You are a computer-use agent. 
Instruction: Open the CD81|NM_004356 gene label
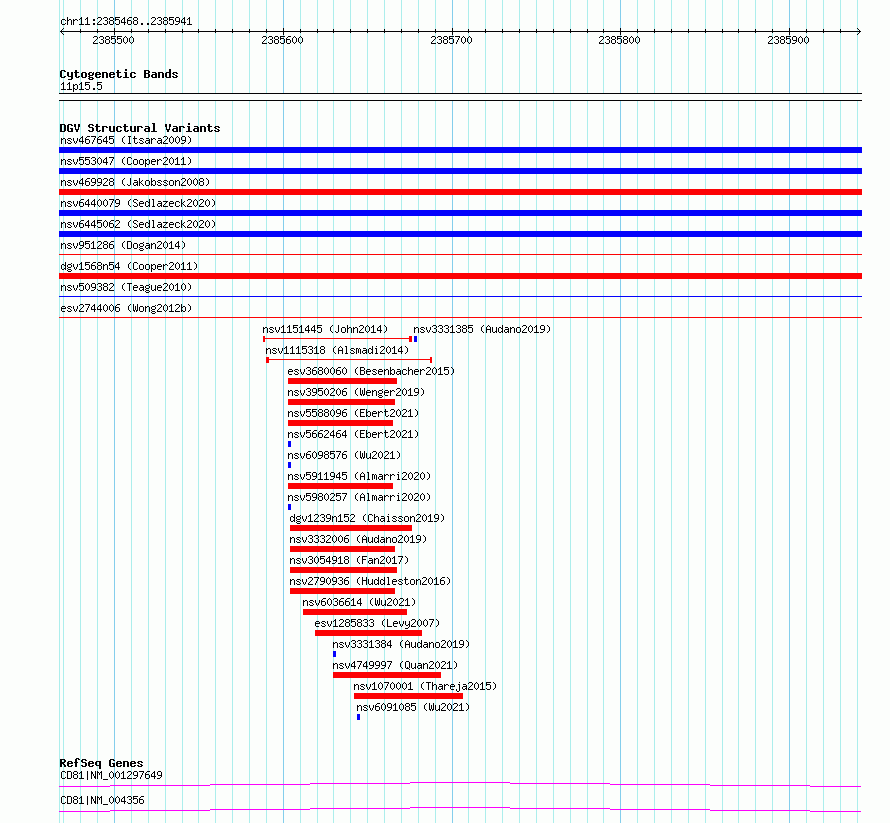pyautogui.click(x=102, y=800)
